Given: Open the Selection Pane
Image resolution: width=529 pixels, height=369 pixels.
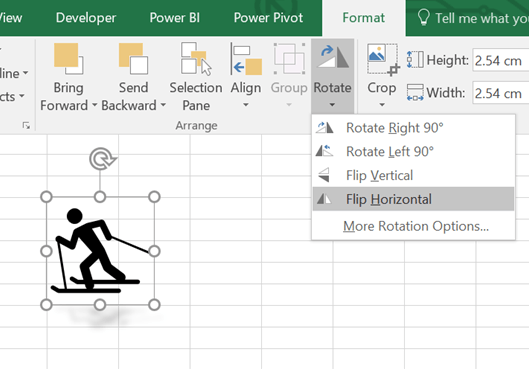Looking at the screenshot, I should (196, 77).
